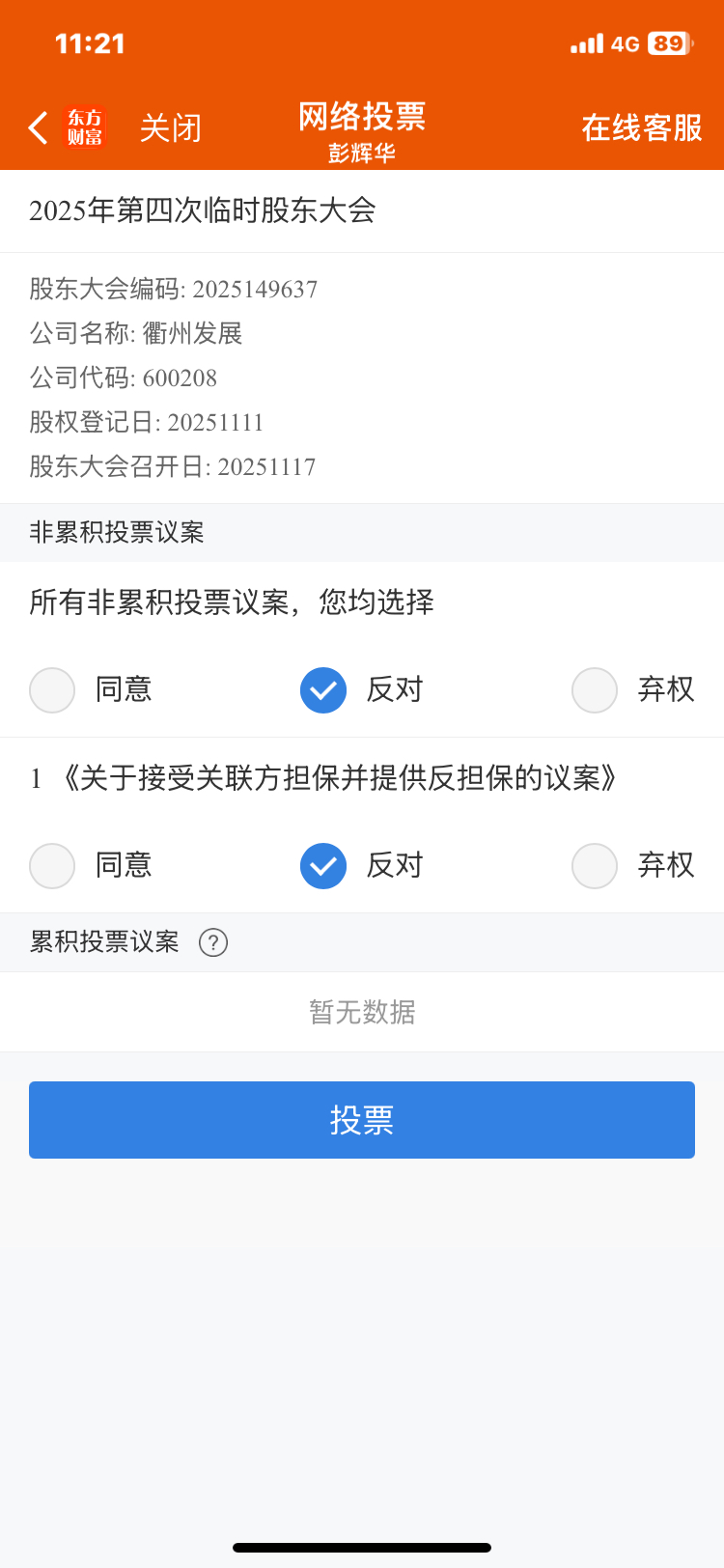Tap the 暂无数据 placeholder text

362,1012
